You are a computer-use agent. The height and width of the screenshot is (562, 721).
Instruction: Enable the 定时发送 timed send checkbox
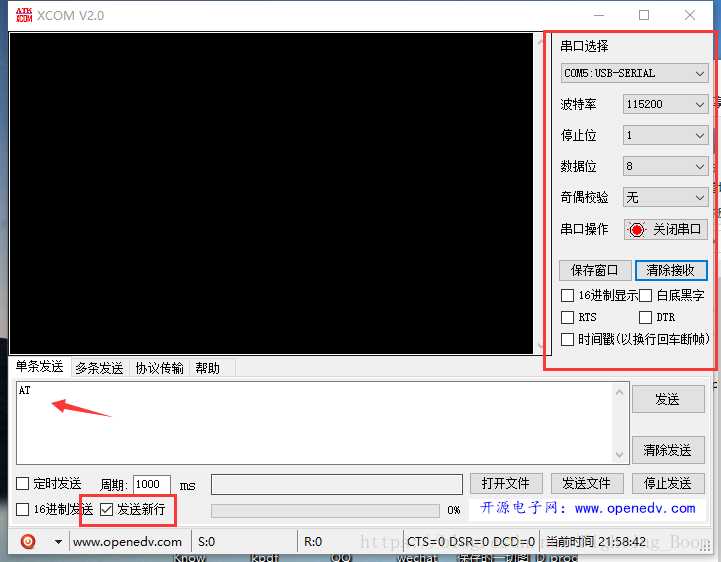point(23,484)
